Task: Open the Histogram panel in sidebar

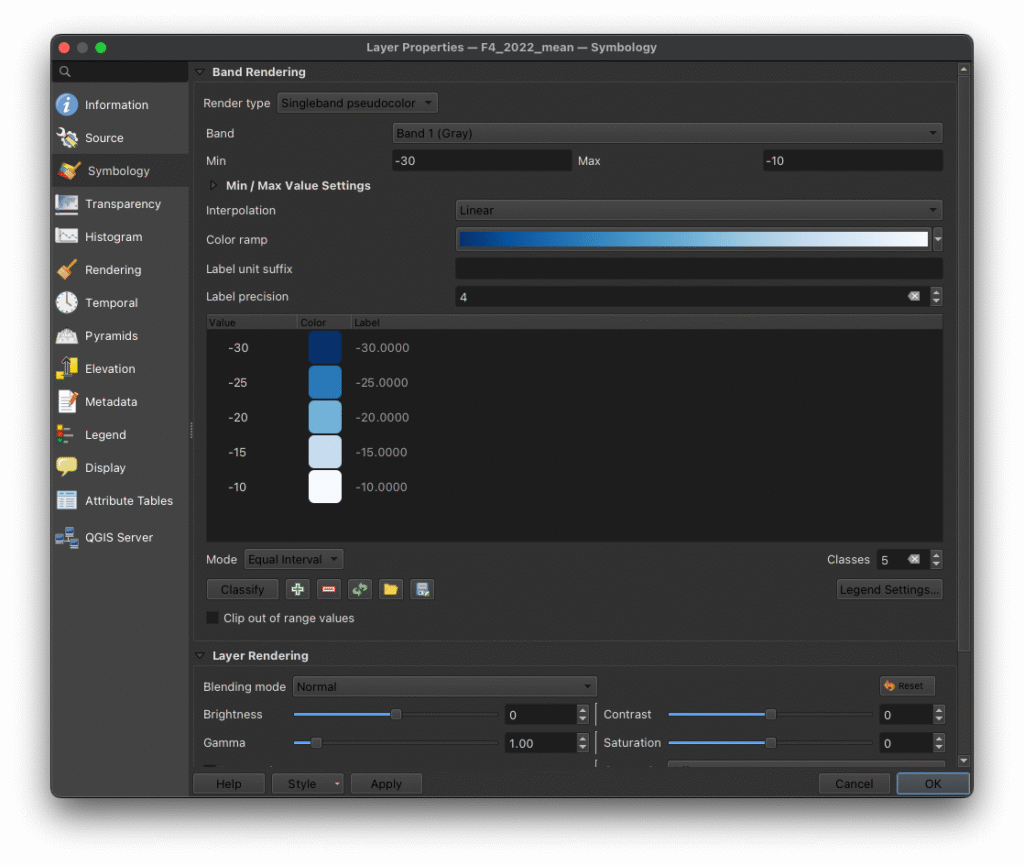Action: tap(113, 237)
